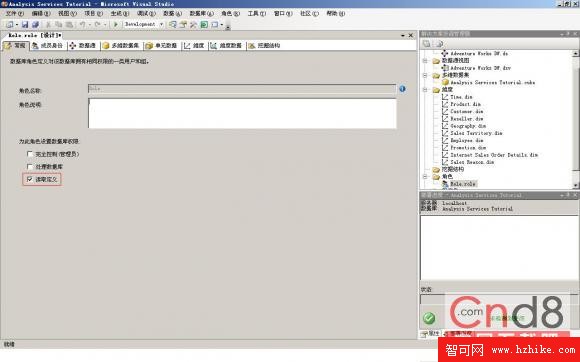Click the Save All icon in the toolbar
This screenshot has height=362, width=580.
[35, 24]
